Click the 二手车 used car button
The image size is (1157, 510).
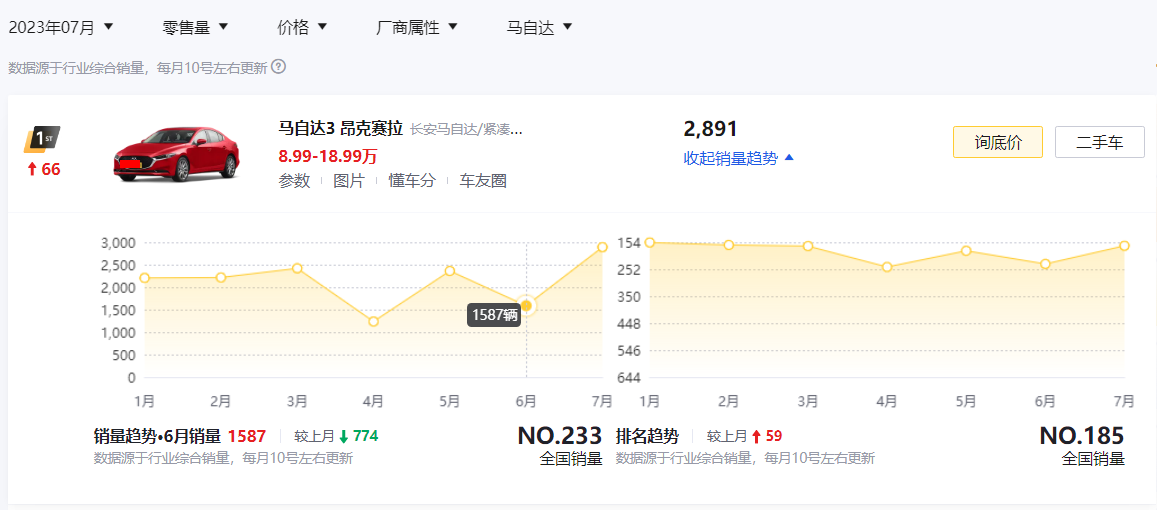[1099, 142]
